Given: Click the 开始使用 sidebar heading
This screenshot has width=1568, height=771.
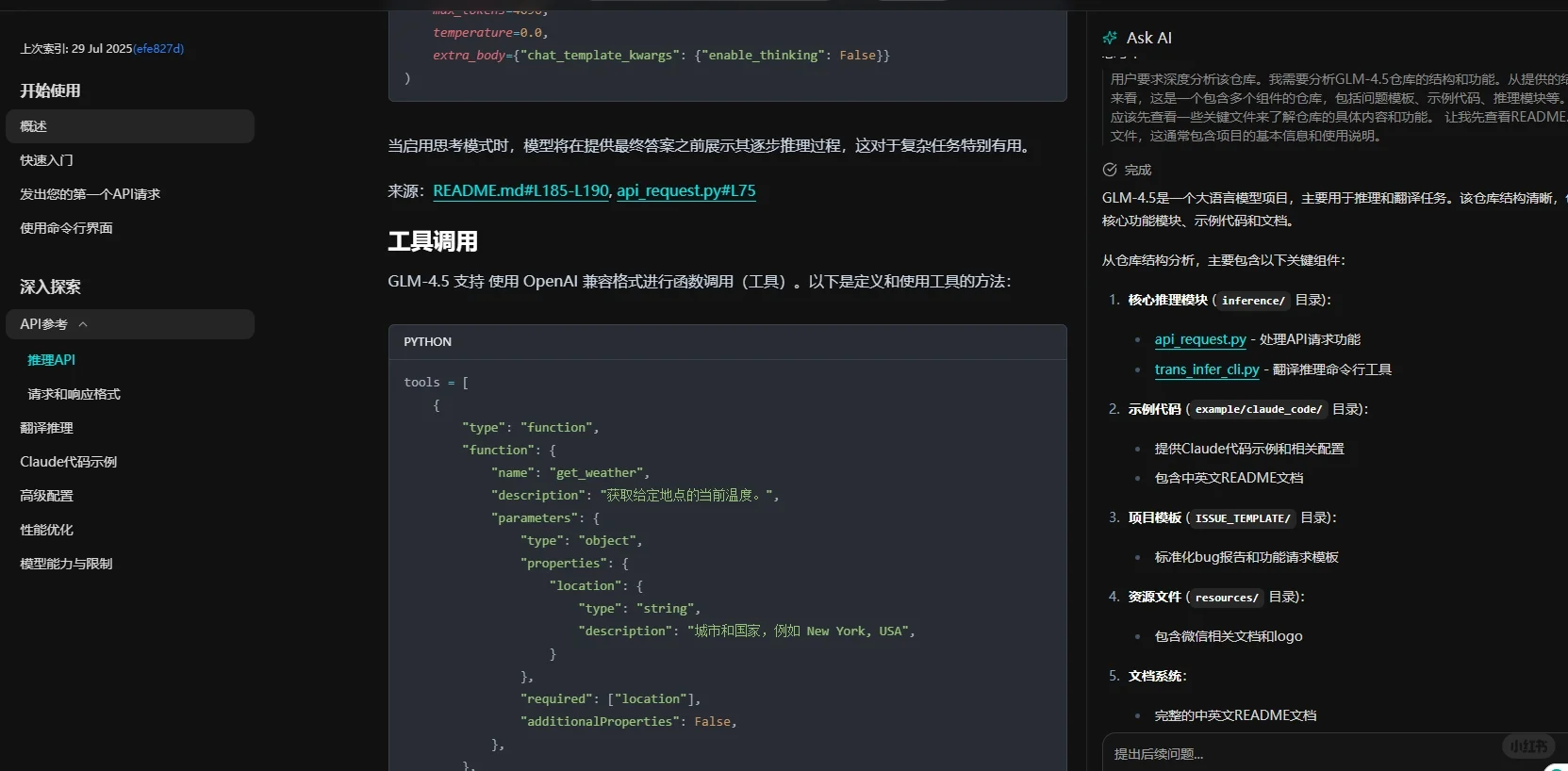Looking at the screenshot, I should [50, 90].
